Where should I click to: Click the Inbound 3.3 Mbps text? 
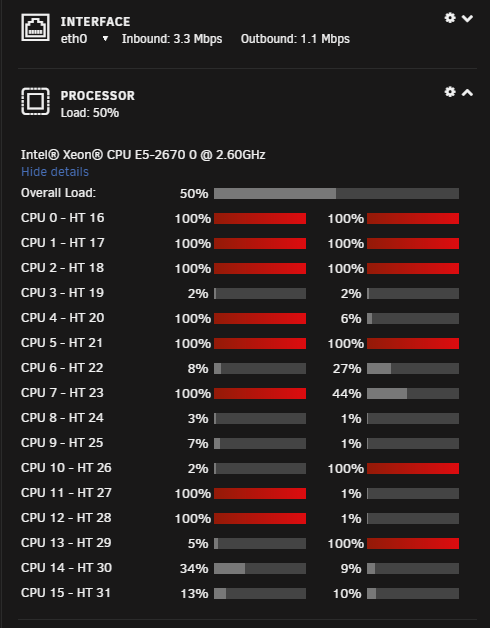[x=172, y=39]
